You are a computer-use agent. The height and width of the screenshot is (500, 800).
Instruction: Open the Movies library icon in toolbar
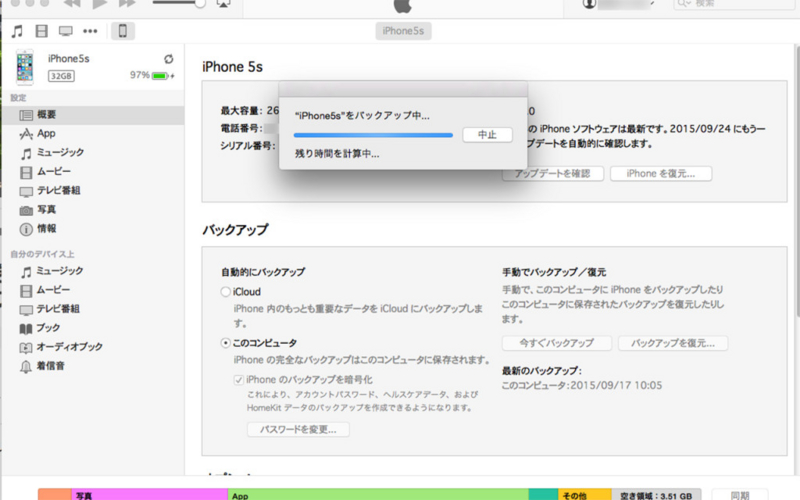pyautogui.click(x=41, y=31)
